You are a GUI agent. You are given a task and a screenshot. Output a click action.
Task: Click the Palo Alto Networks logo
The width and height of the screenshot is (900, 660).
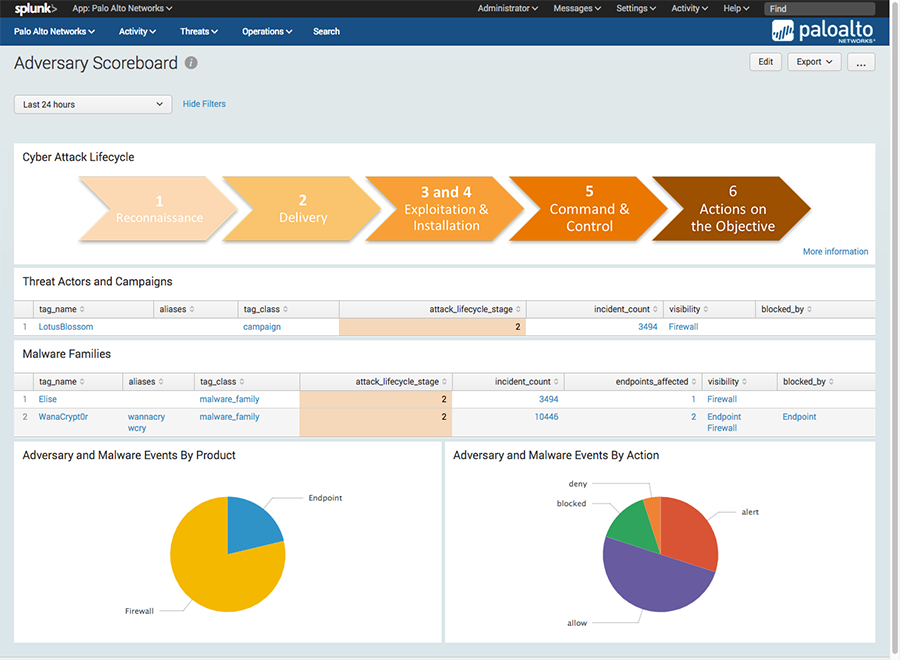(x=823, y=31)
